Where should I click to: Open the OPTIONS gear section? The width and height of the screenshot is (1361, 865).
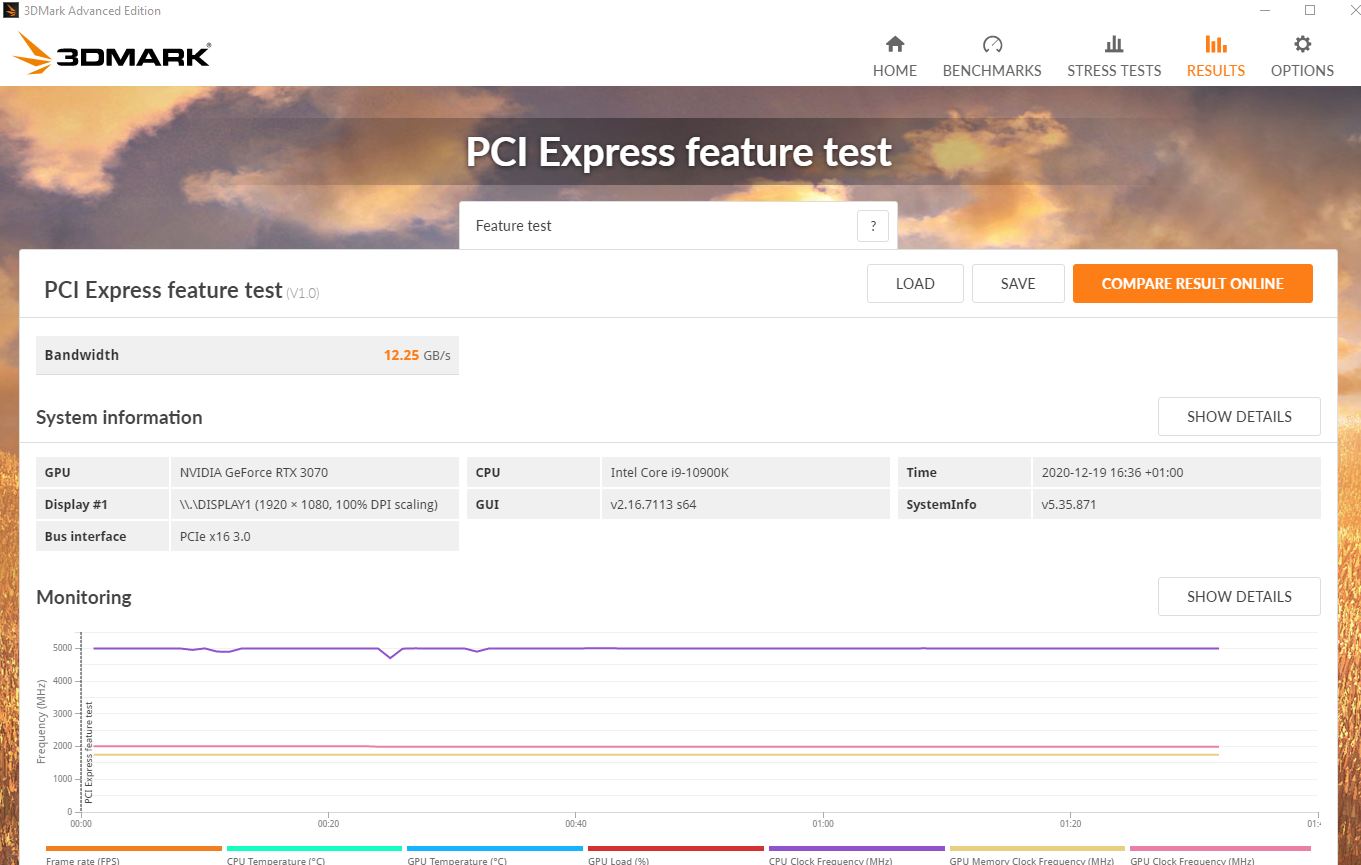(1302, 56)
